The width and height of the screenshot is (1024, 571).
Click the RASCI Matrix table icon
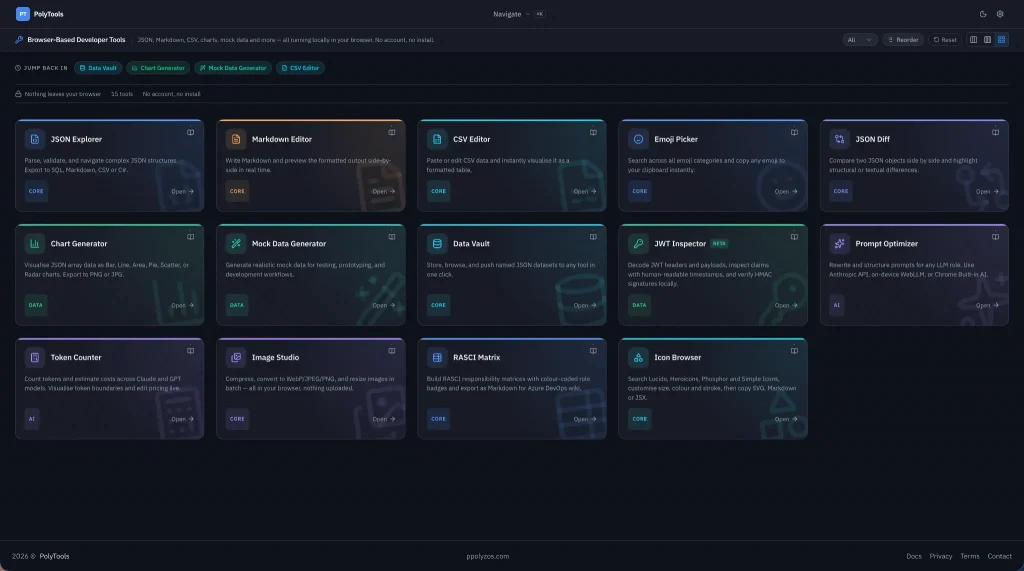pos(437,357)
